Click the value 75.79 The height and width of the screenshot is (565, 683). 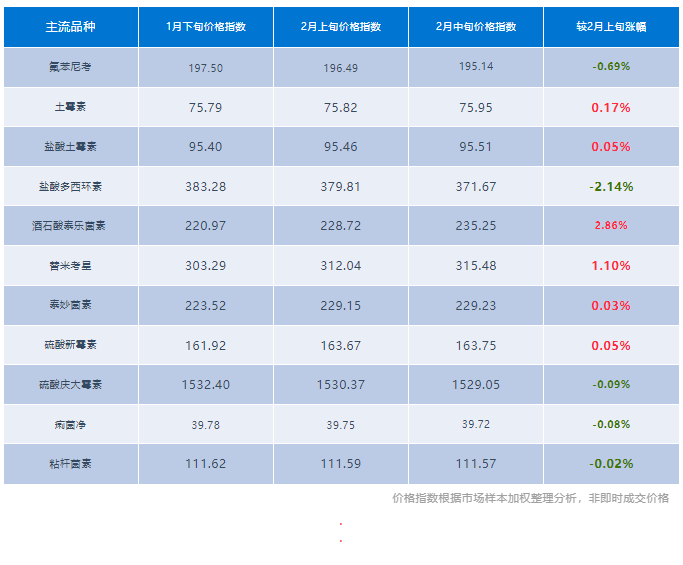coord(206,108)
